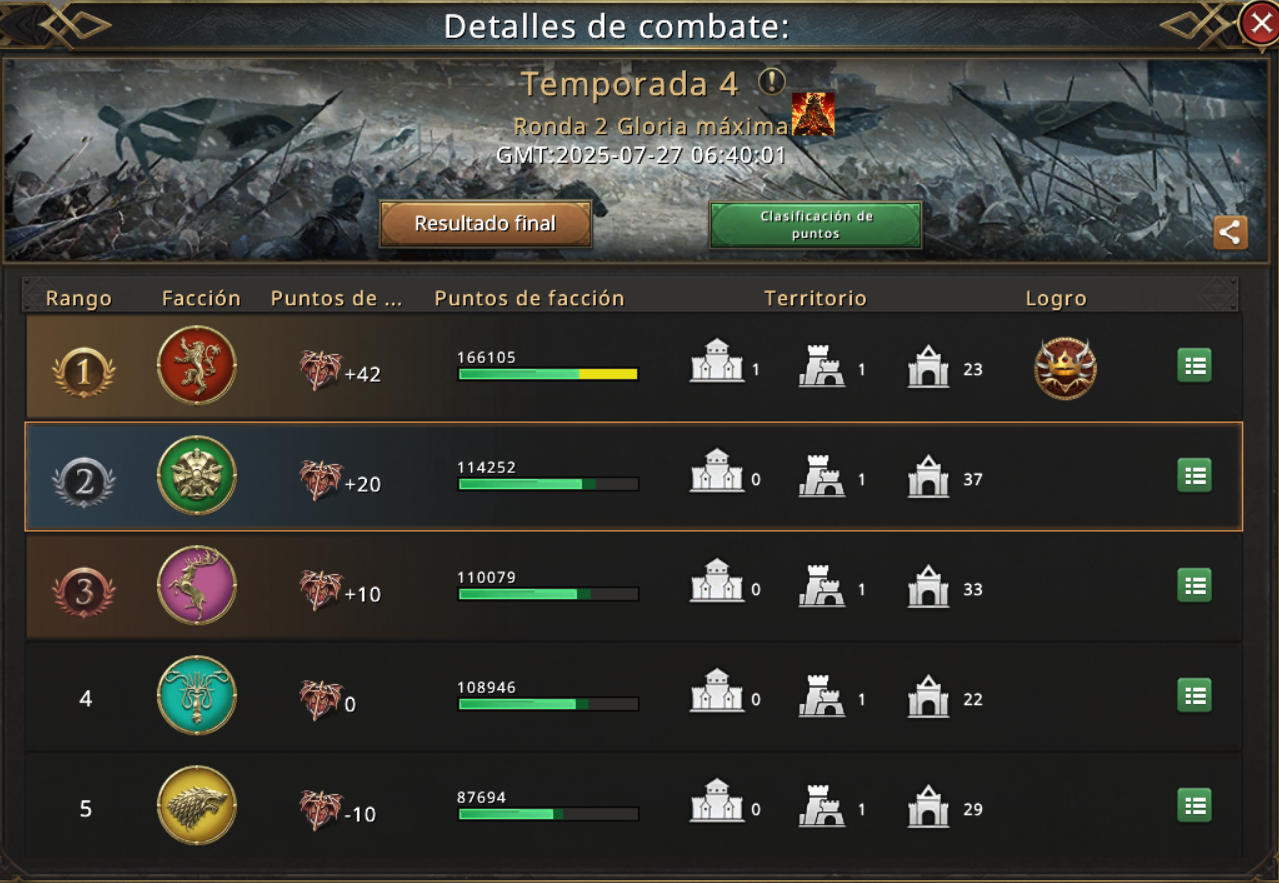This screenshot has height=883, width=1279.
Task: View details list for 114252 points row
Action: coord(1194,476)
